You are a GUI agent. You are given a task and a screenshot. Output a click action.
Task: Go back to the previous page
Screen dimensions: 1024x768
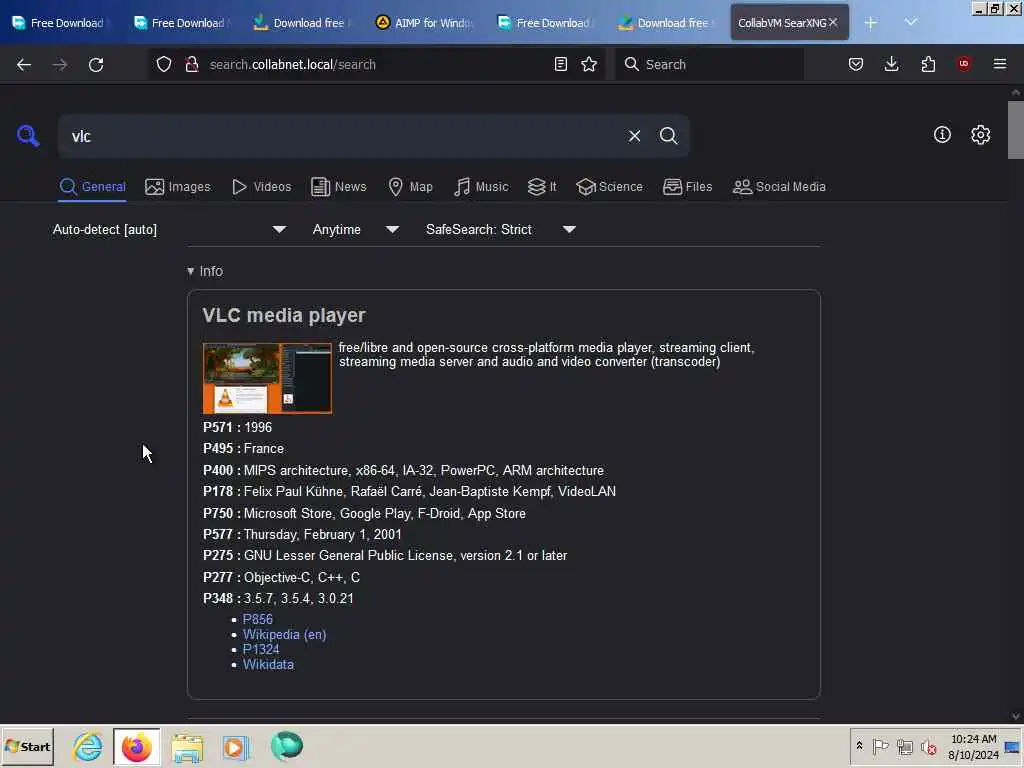click(24, 64)
